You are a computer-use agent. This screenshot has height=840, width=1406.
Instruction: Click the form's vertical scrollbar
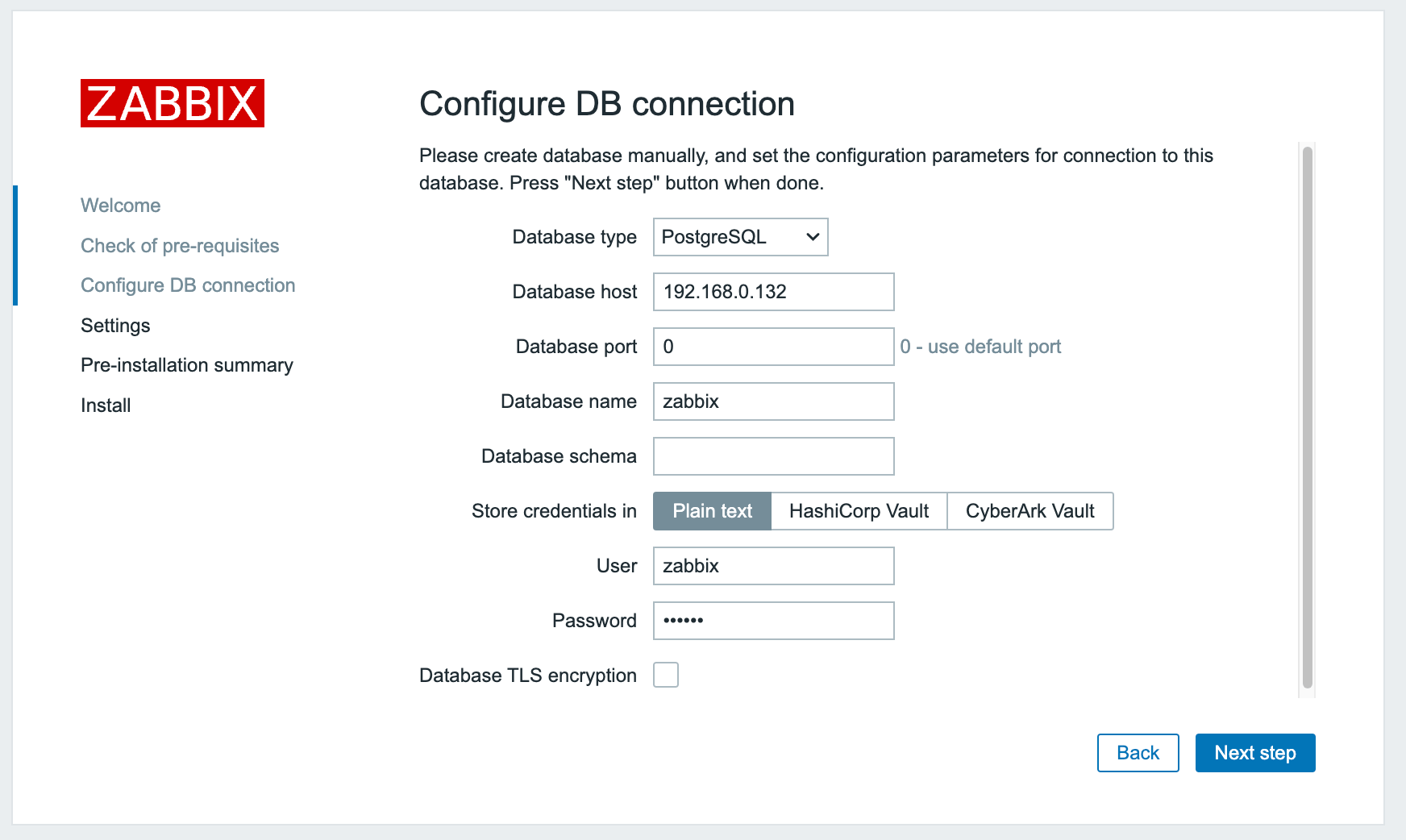[x=1307, y=418]
